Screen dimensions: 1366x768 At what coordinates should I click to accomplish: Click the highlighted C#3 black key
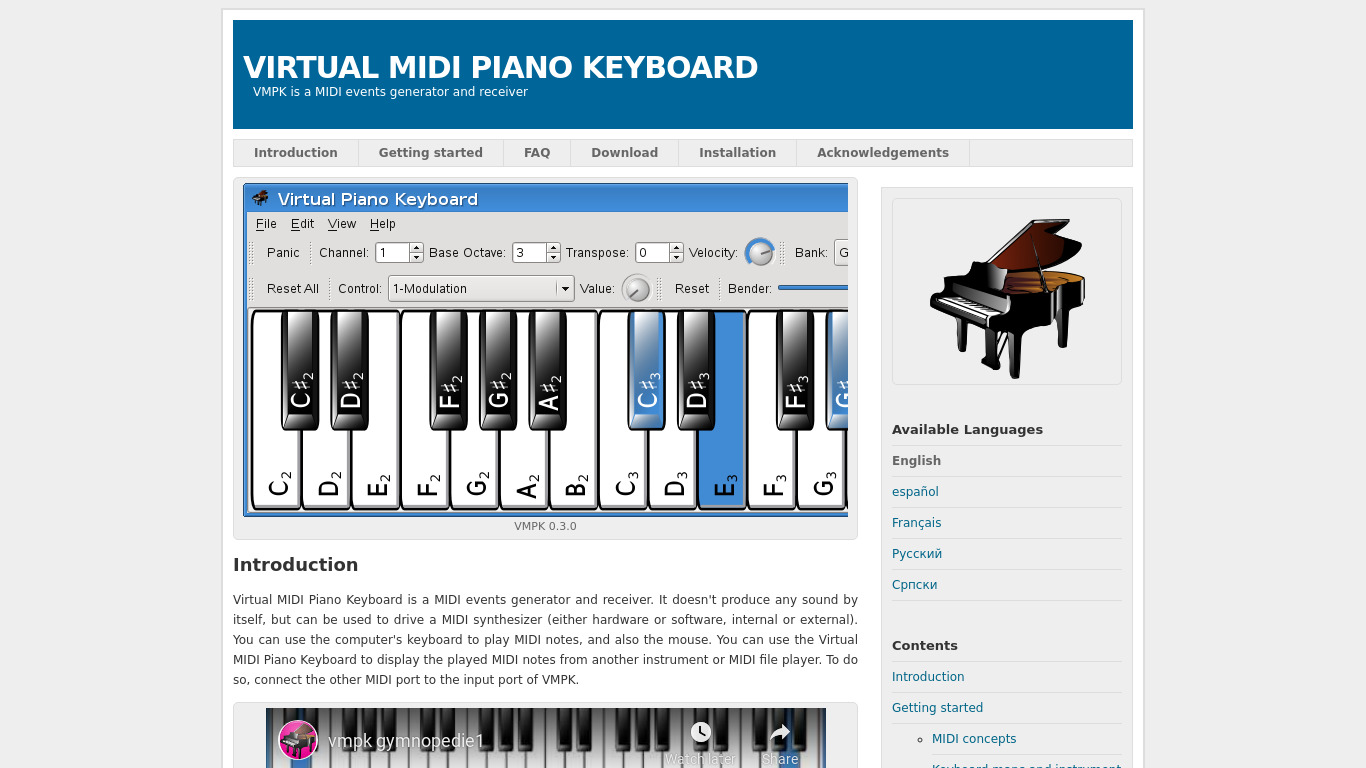(646, 370)
